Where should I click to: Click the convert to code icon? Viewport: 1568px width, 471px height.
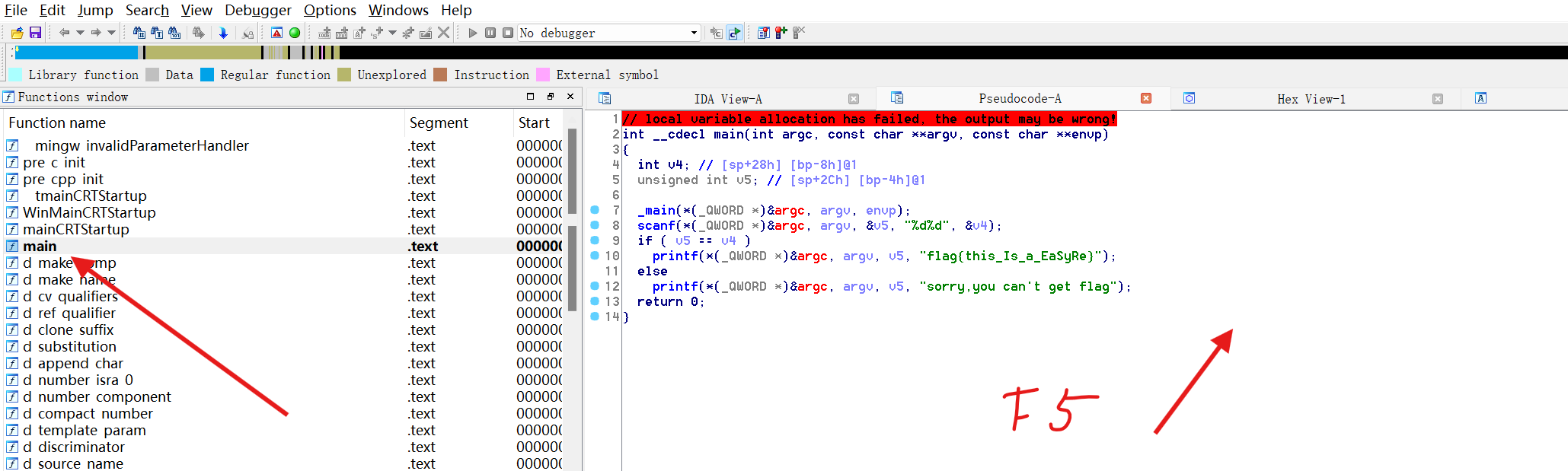(x=325, y=33)
